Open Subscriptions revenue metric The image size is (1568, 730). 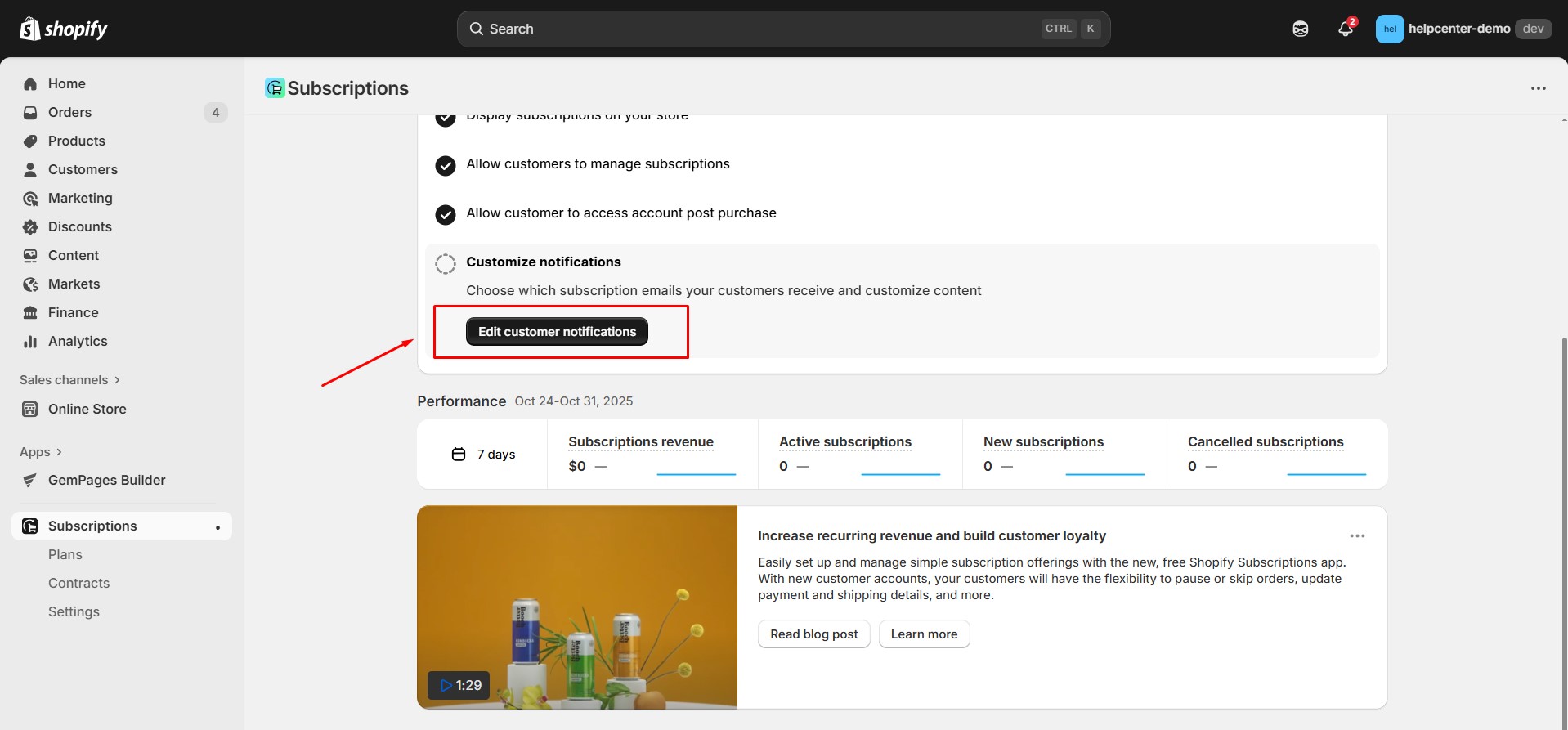click(x=641, y=442)
